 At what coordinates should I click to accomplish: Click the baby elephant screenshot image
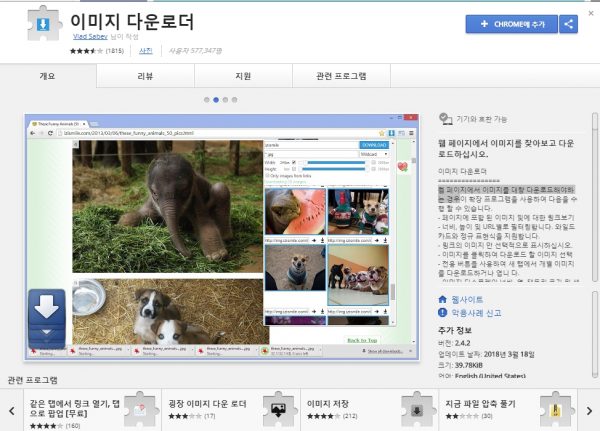pyautogui.click(x=168, y=206)
